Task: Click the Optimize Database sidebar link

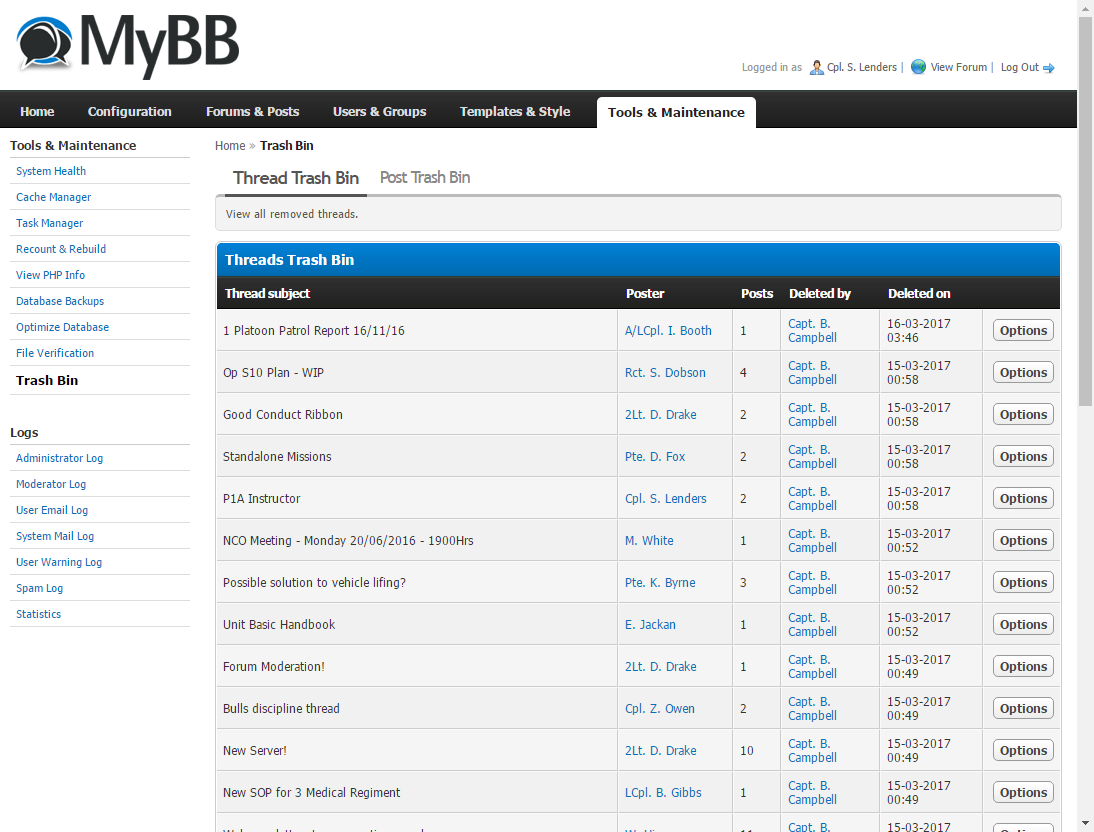Action: coord(62,327)
